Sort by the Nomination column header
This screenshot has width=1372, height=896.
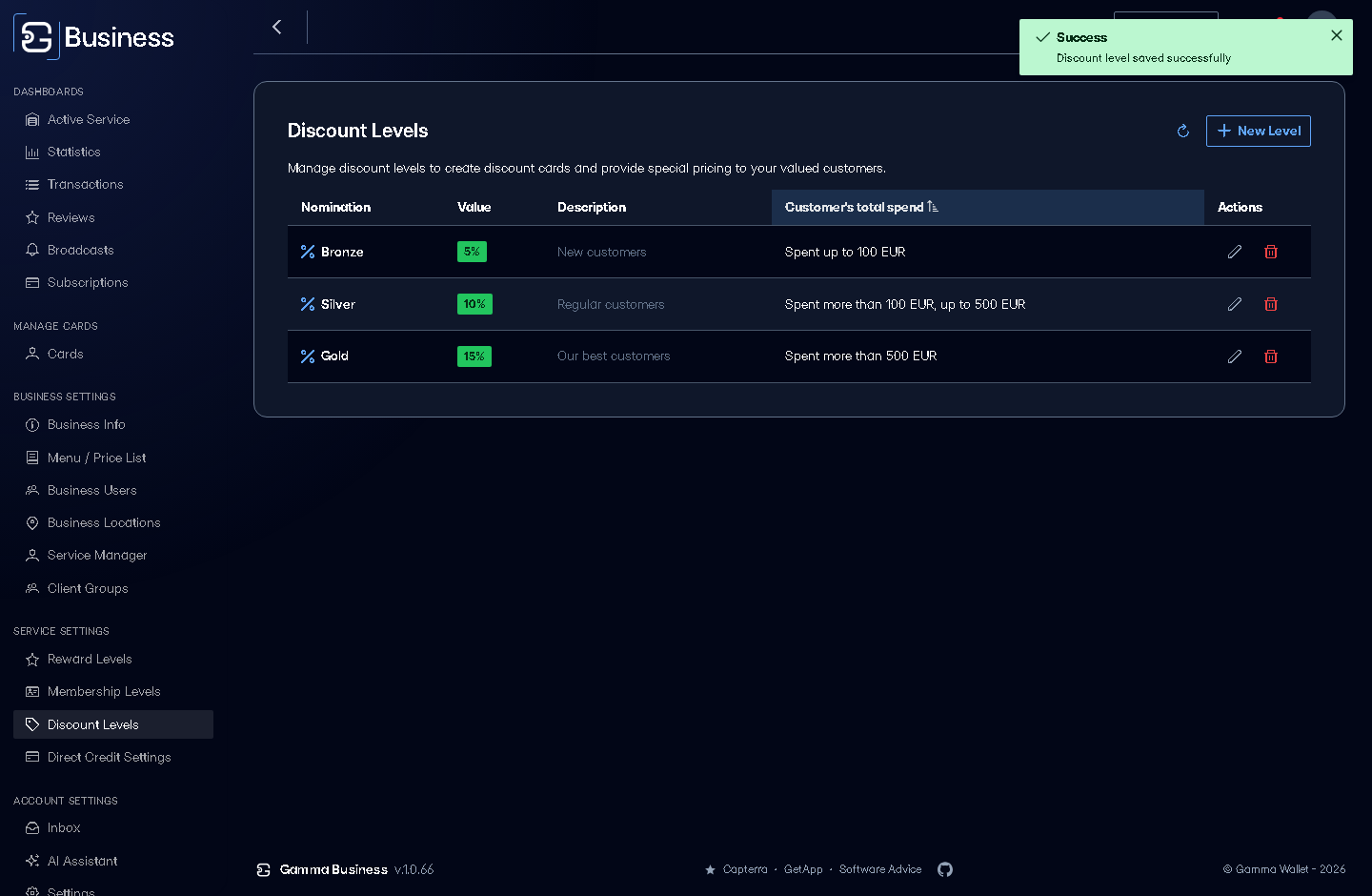[335, 207]
